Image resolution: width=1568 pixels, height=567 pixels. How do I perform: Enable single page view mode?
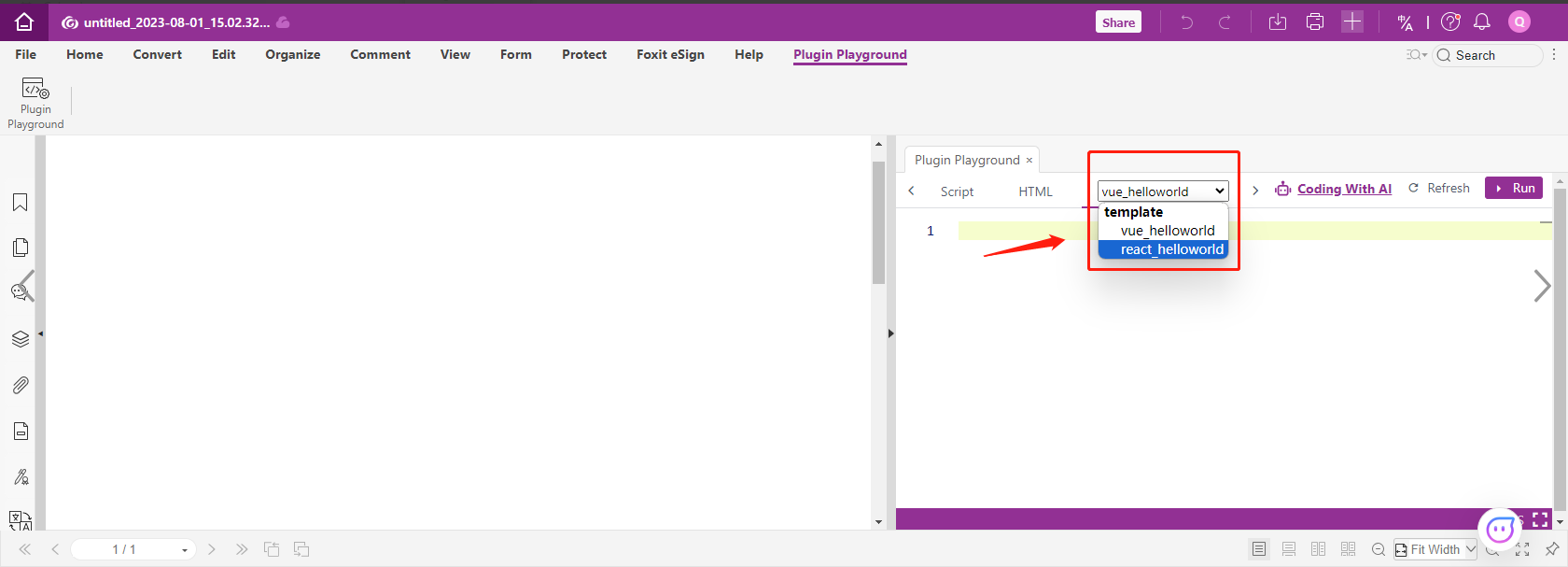(x=1259, y=549)
